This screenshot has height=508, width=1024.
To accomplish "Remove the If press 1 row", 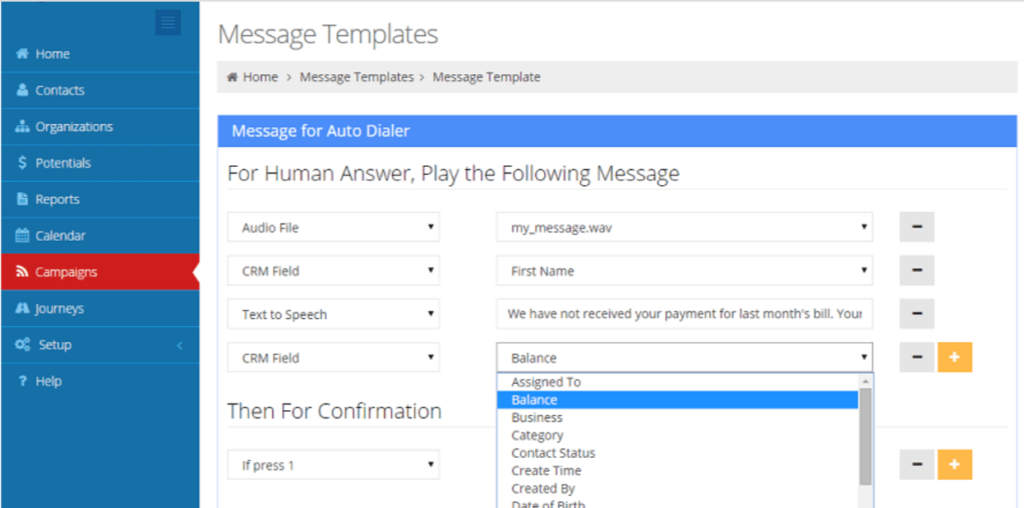I will tap(917, 465).
